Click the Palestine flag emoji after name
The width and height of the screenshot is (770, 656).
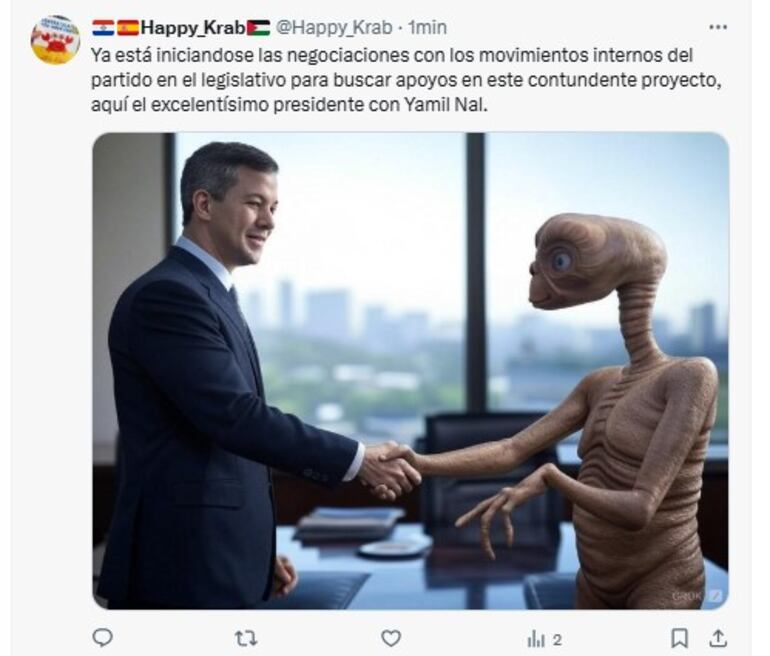258,28
